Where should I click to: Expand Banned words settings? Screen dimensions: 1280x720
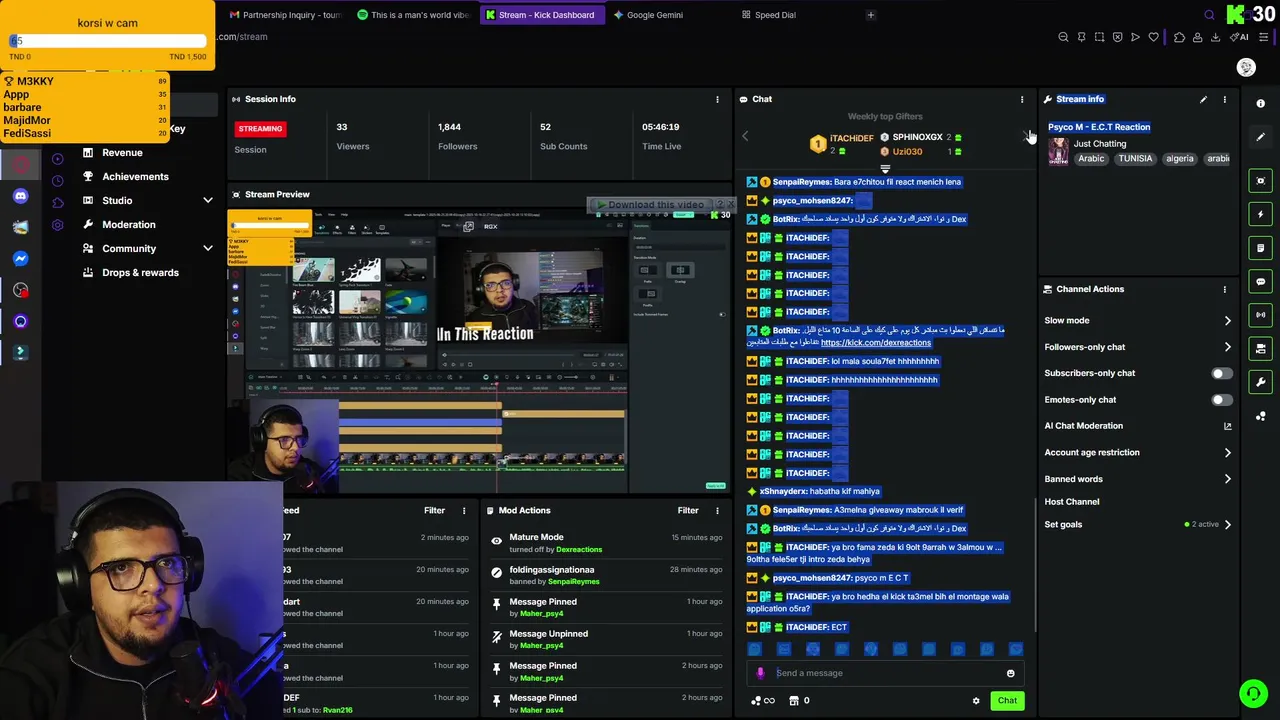(1228, 479)
